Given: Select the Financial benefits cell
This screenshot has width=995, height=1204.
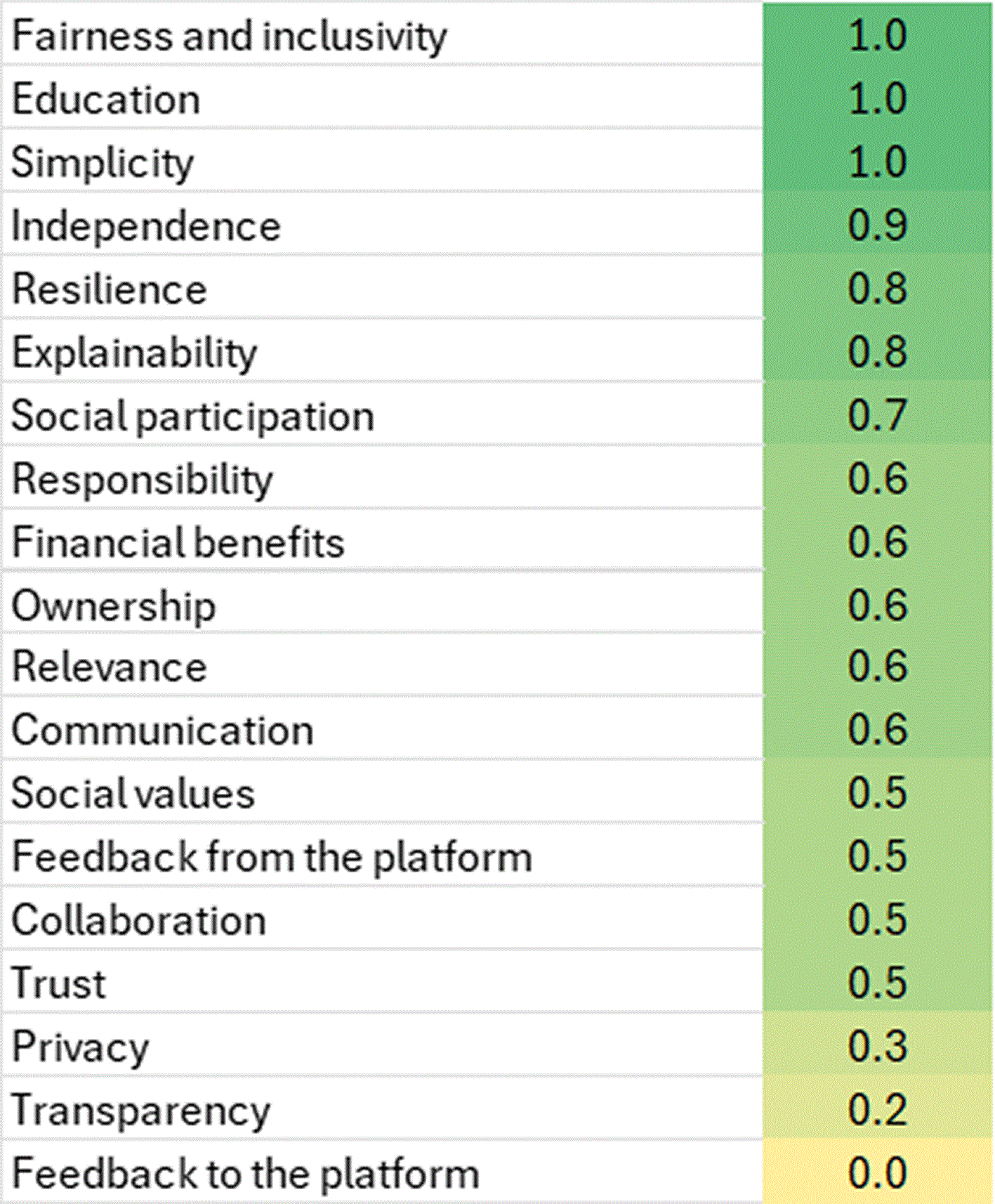Looking at the screenshot, I should (x=382, y=540).
